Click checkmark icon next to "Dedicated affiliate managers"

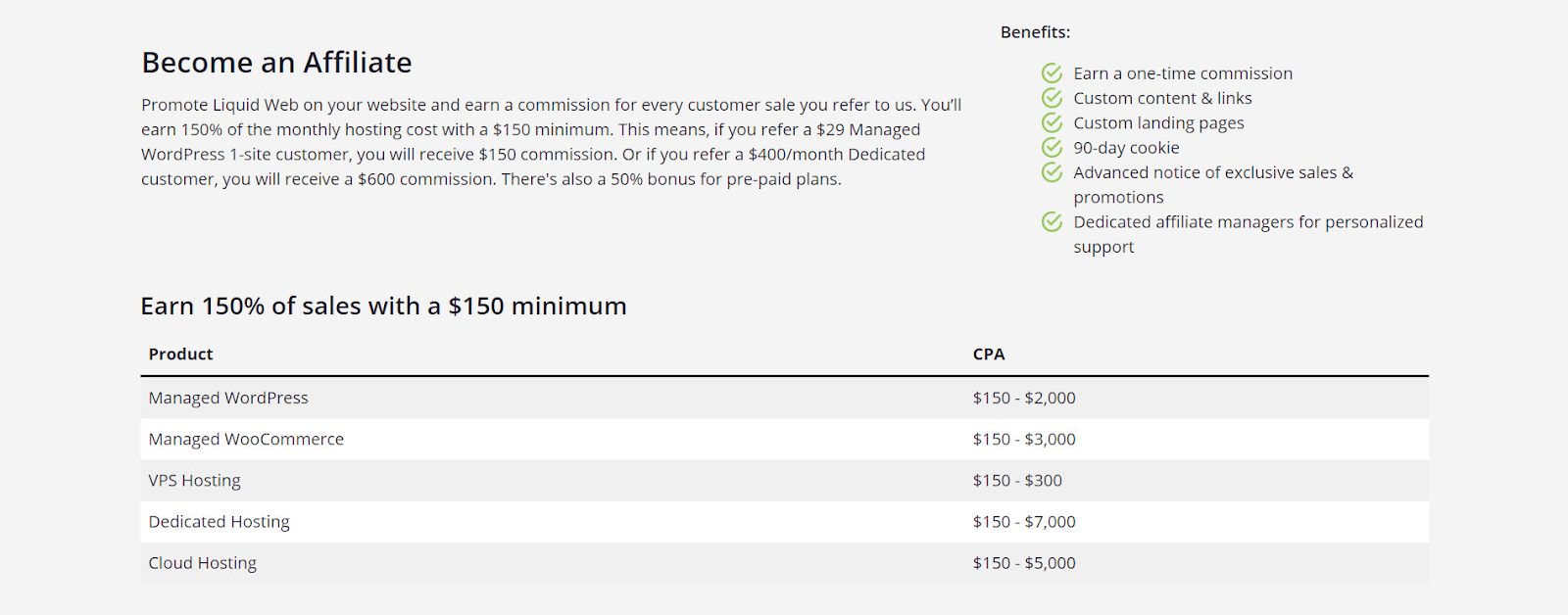[x=1052, y=222]
